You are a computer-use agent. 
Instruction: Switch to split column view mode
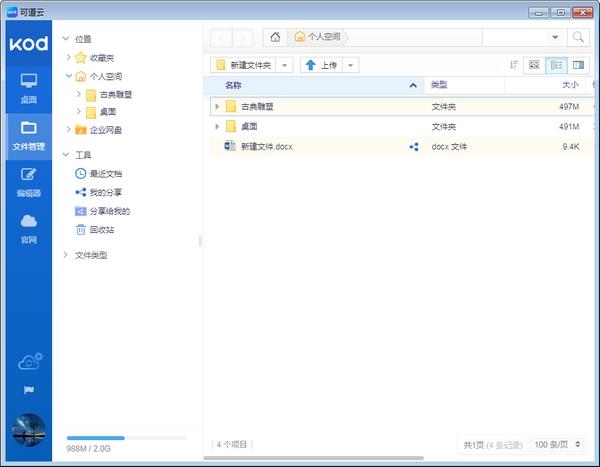[578, 65]
